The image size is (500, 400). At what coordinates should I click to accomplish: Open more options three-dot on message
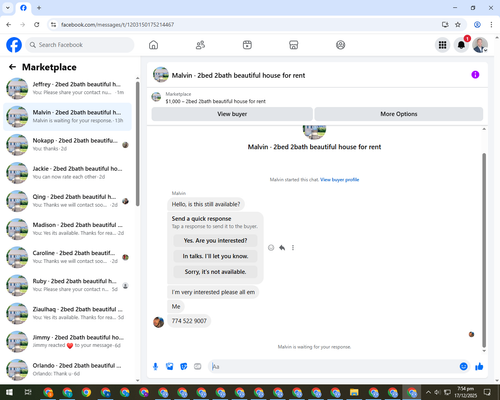click(x=293, y=248)
